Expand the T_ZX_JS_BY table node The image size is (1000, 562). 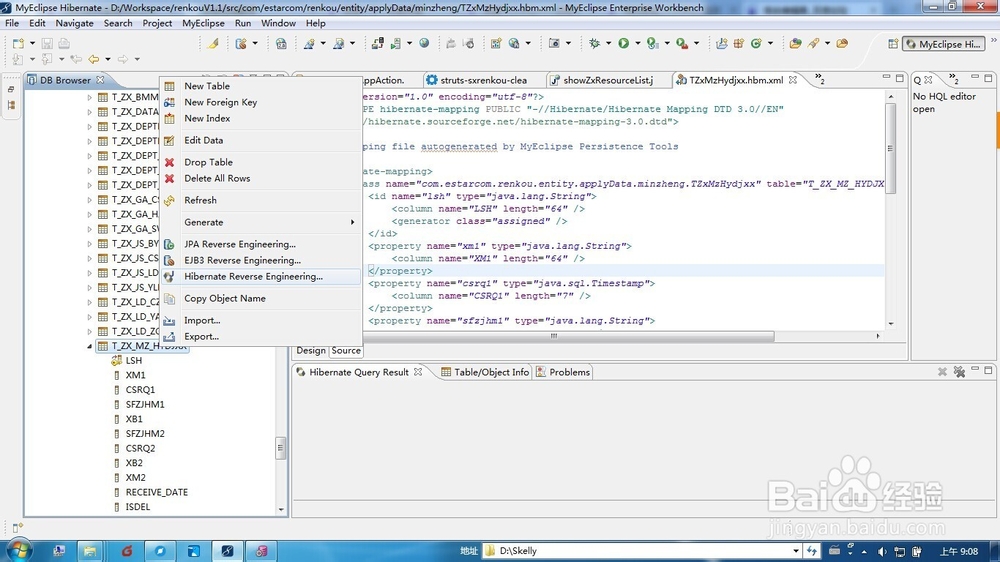coord(89,244)
